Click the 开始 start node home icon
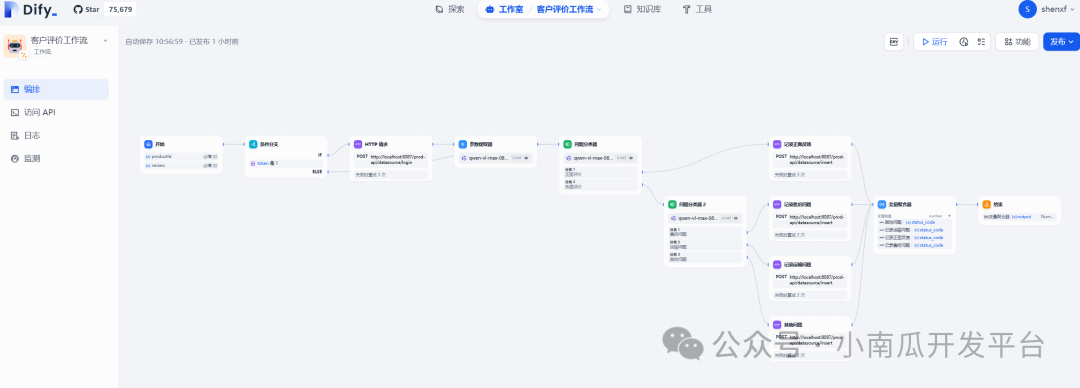This screenshot has height=388, width=1080. (148, 144)
